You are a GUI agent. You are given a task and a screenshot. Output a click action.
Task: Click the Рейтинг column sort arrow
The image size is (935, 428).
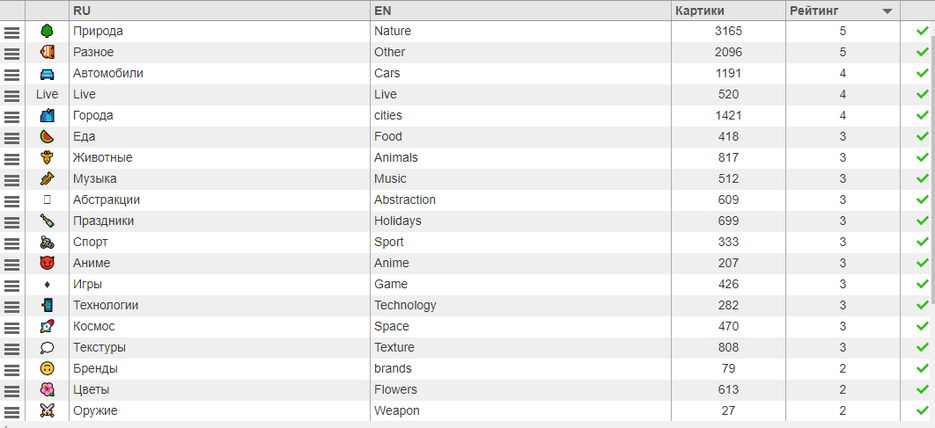point(887,11)
